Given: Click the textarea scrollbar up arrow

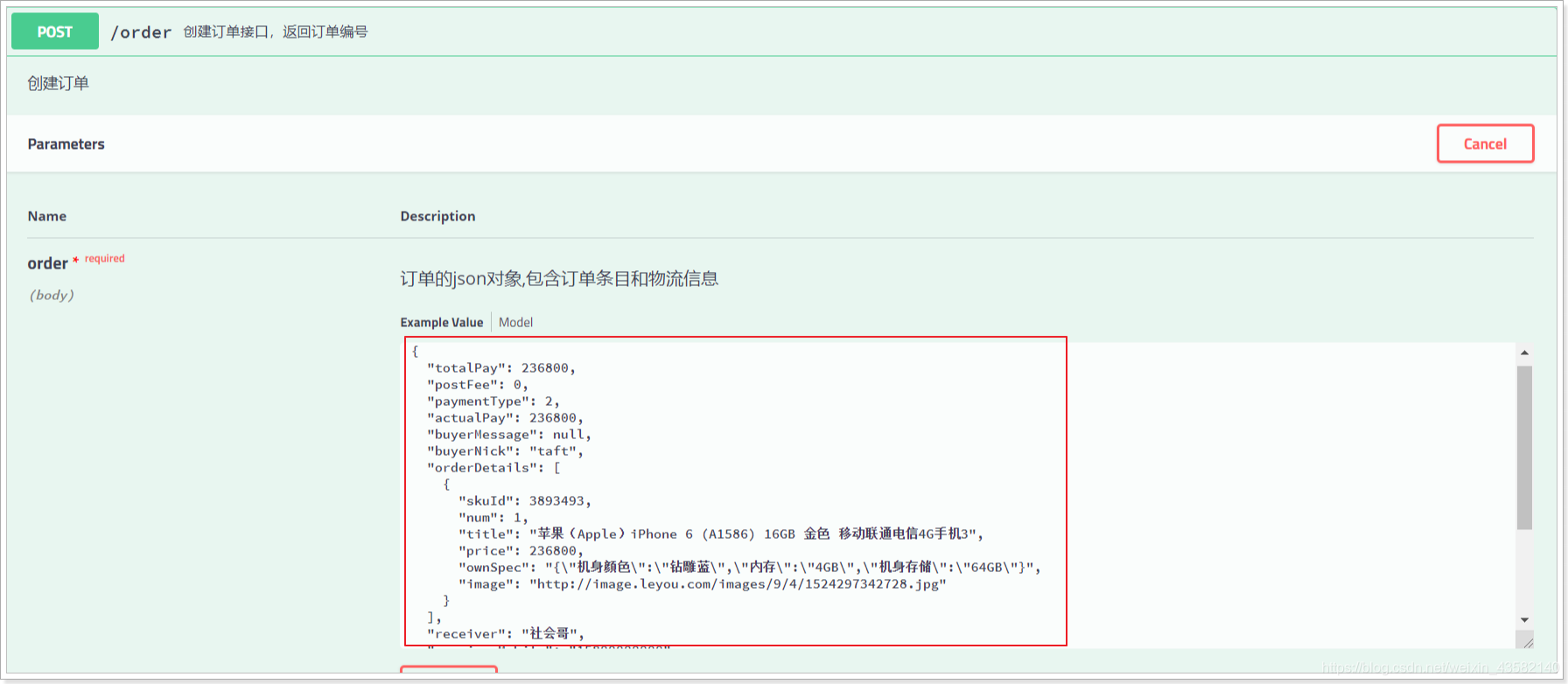Looking at the screenshot, I should click(1524, 352).
